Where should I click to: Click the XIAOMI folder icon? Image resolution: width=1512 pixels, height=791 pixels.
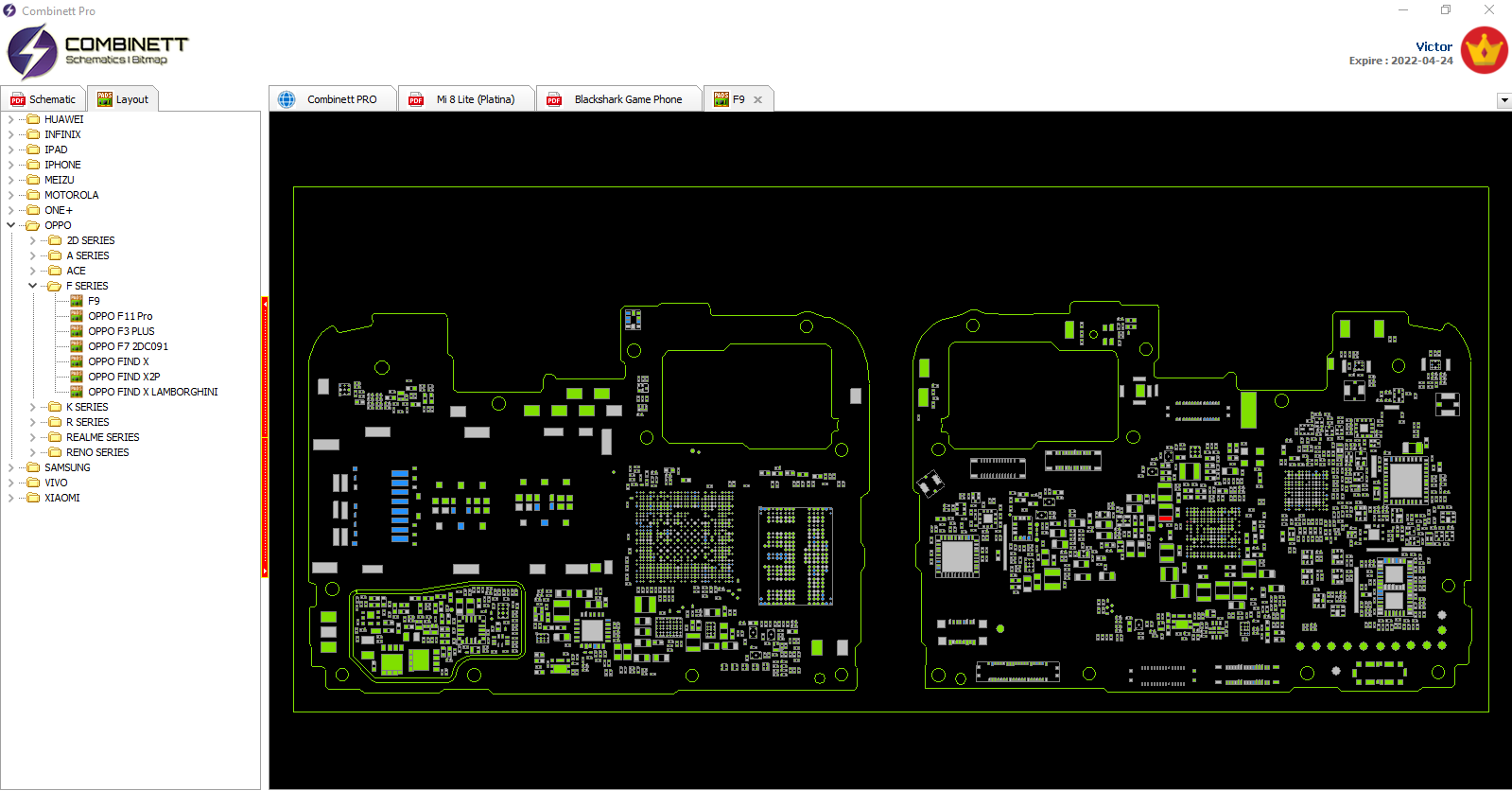33,498
